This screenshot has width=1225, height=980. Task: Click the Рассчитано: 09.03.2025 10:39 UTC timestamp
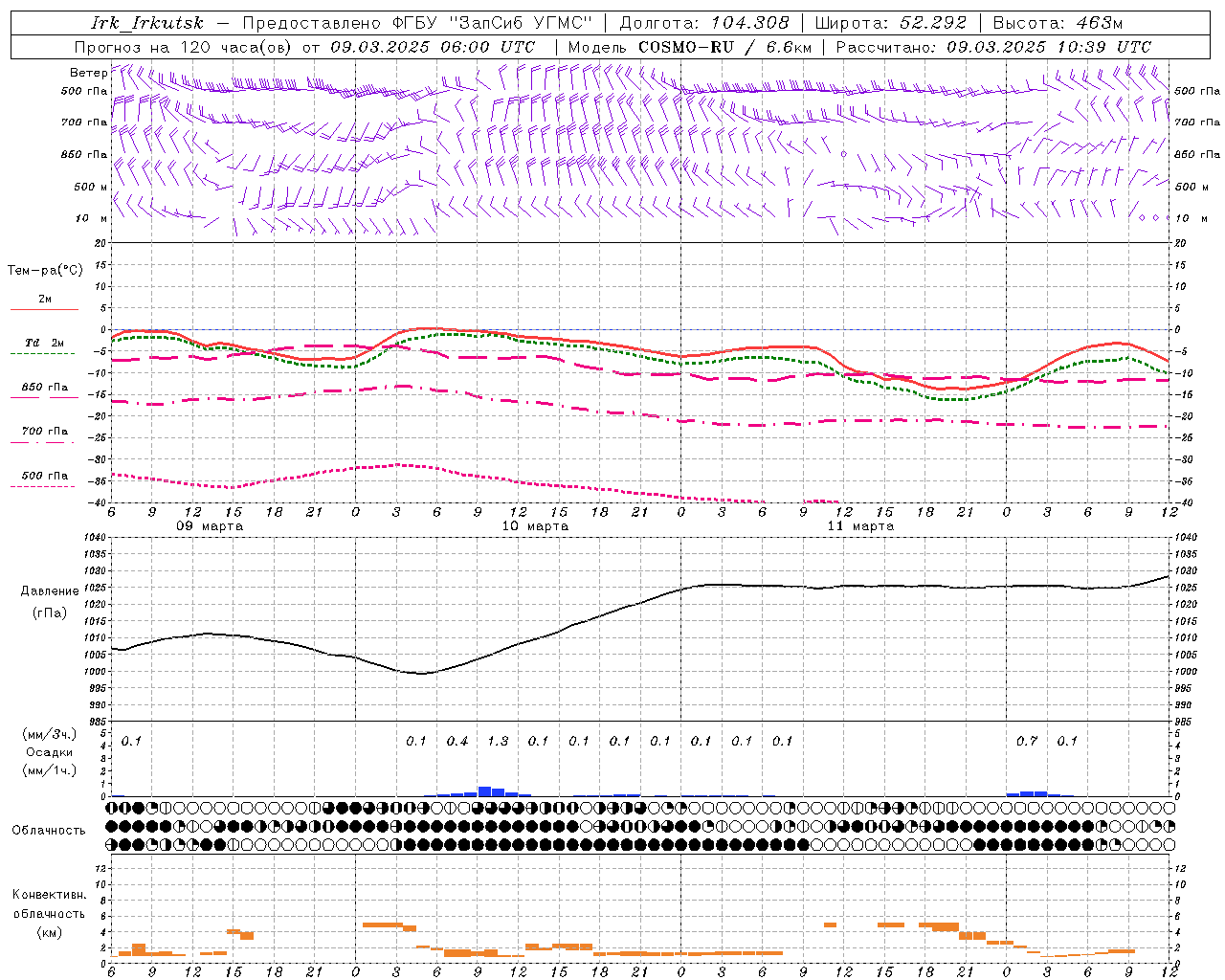[993, 47]
